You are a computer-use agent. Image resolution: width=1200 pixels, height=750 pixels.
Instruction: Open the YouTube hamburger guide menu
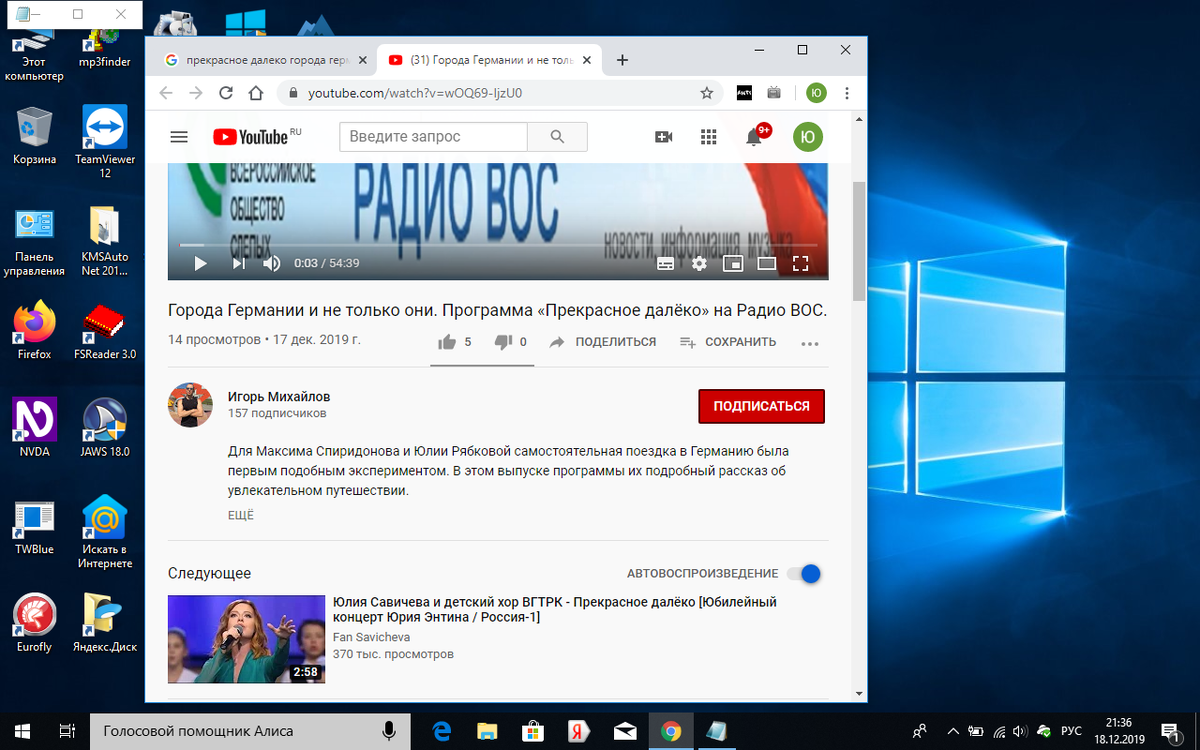pyautogui.click(x=179, y=137)
